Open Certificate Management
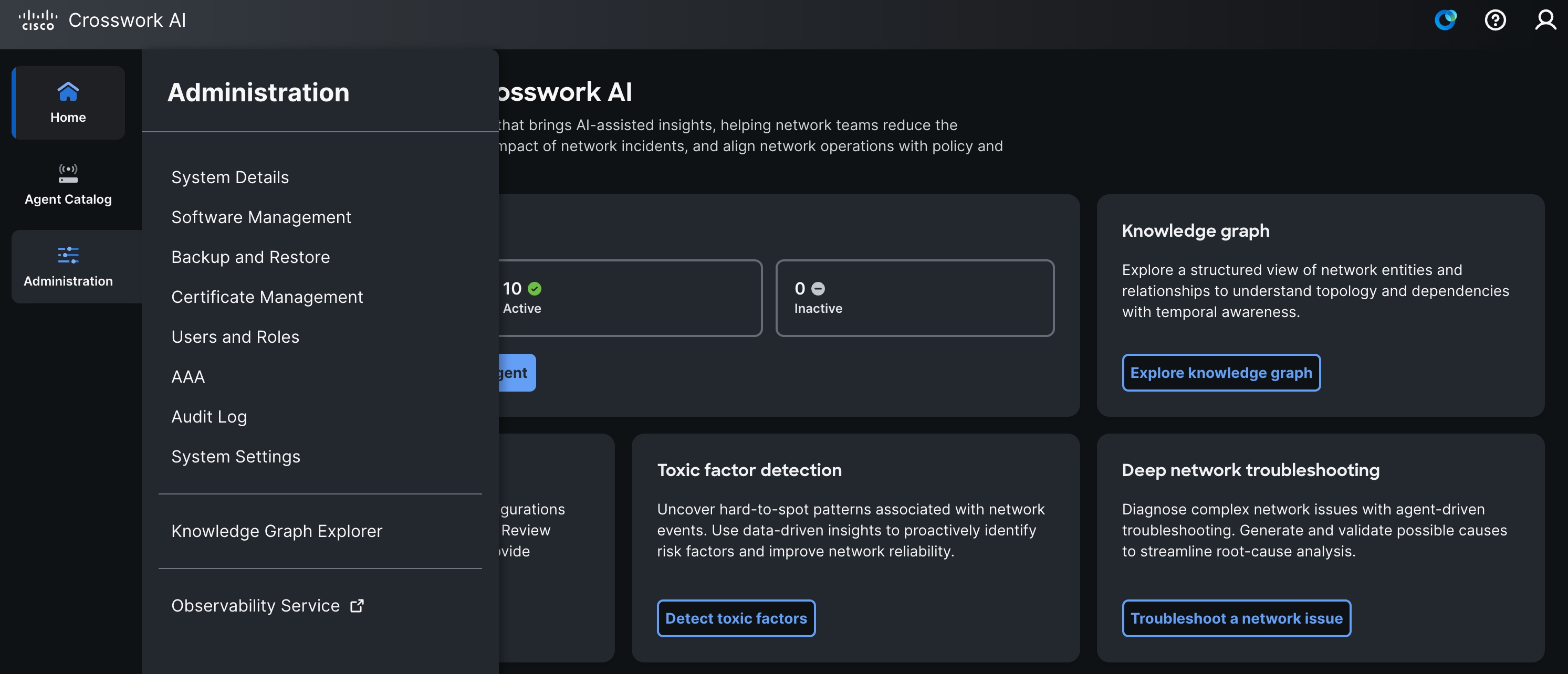 pyautogui.click(x=267, y=297)
